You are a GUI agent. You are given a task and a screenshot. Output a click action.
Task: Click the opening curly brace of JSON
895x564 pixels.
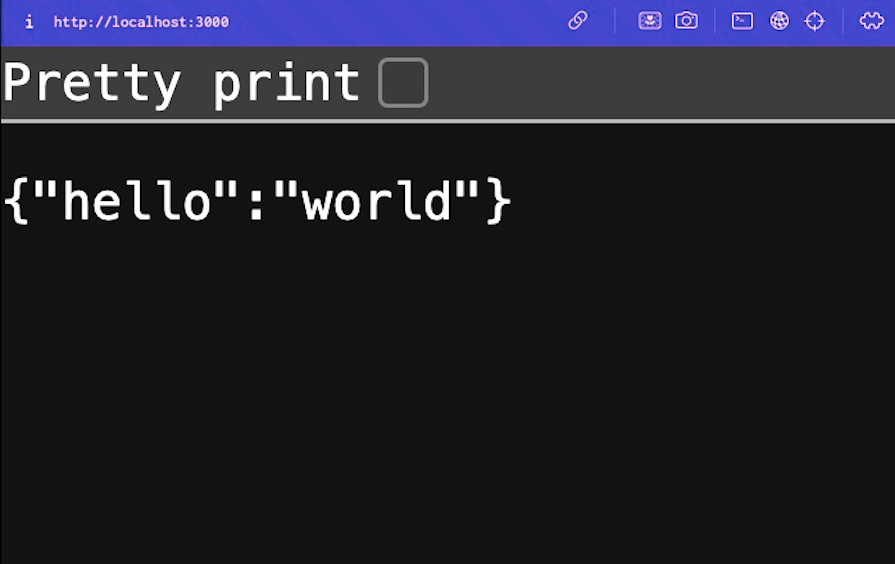click(14, 202)
